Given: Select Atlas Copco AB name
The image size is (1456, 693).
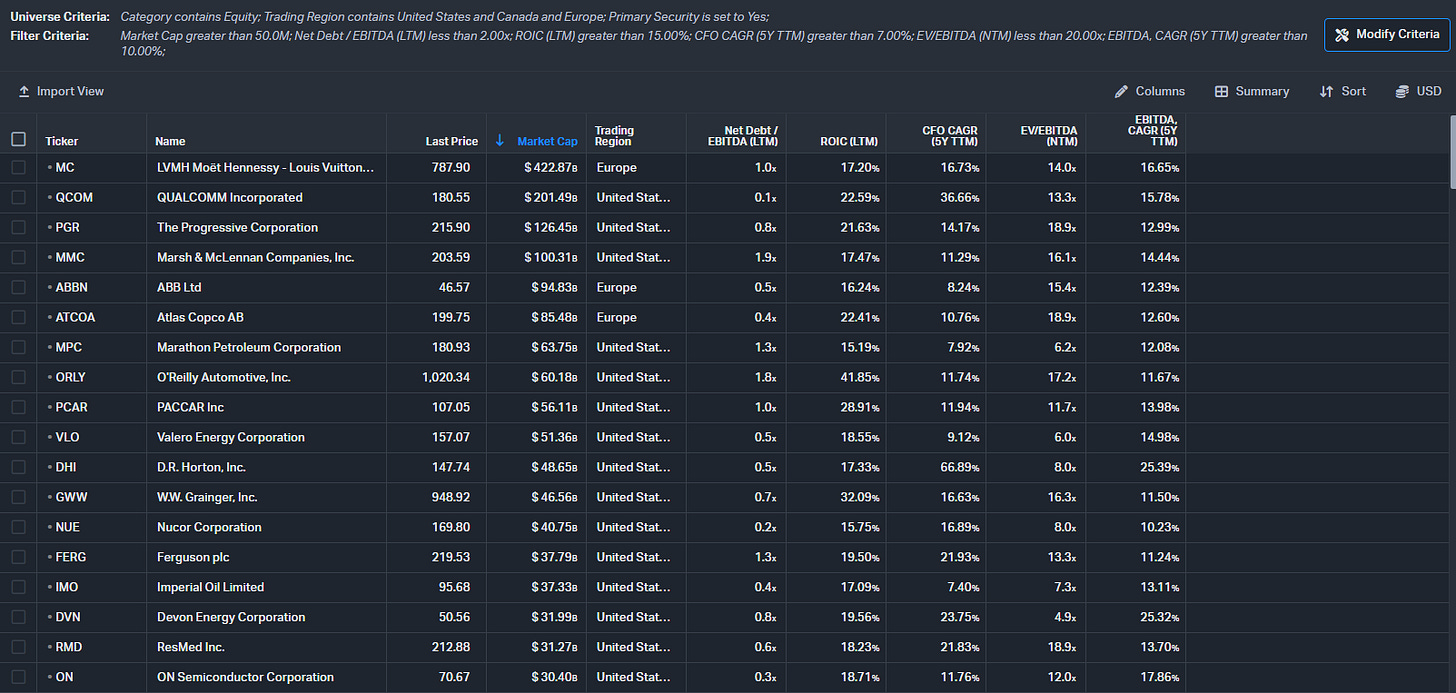Looking at the screenshot, I should coord(200,318).
